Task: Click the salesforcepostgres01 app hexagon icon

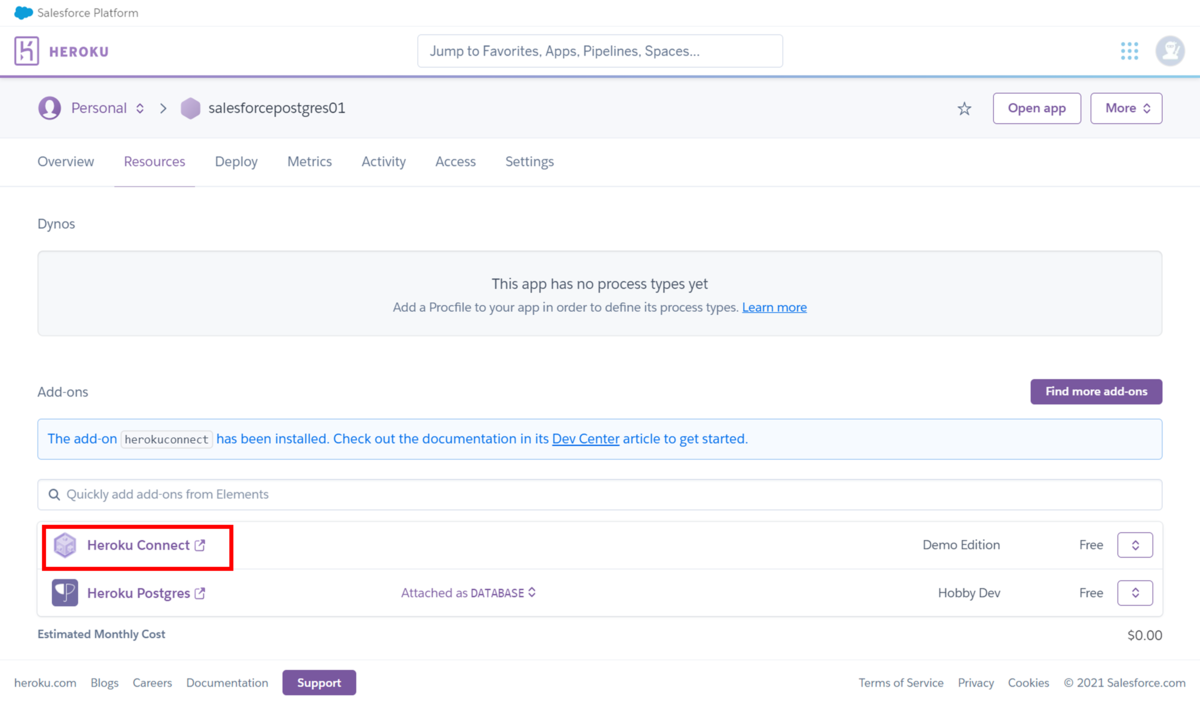Action: pyautogui.click(x=190, y=108)
